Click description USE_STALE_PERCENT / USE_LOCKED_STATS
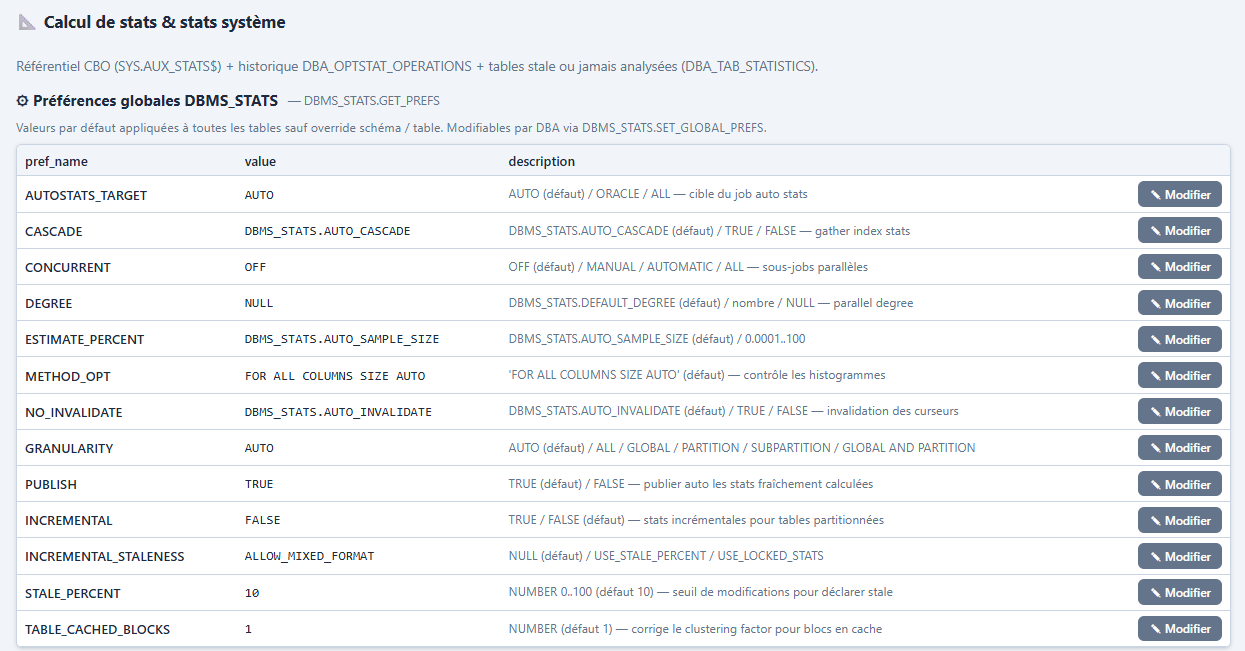This screenshot has width=1245, height=651. [x=666, y=556]
